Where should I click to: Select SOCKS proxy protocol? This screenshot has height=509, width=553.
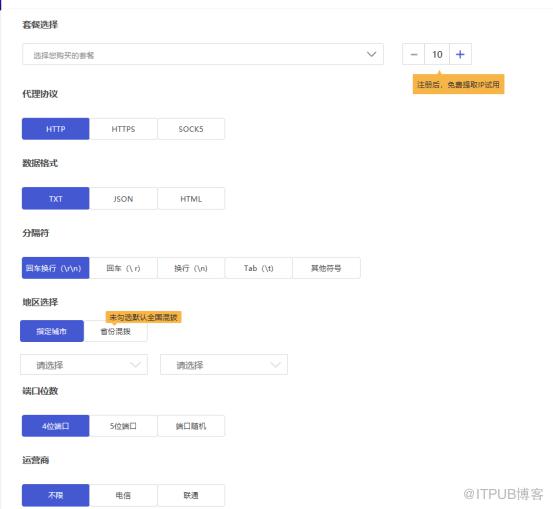pos(191,129)
